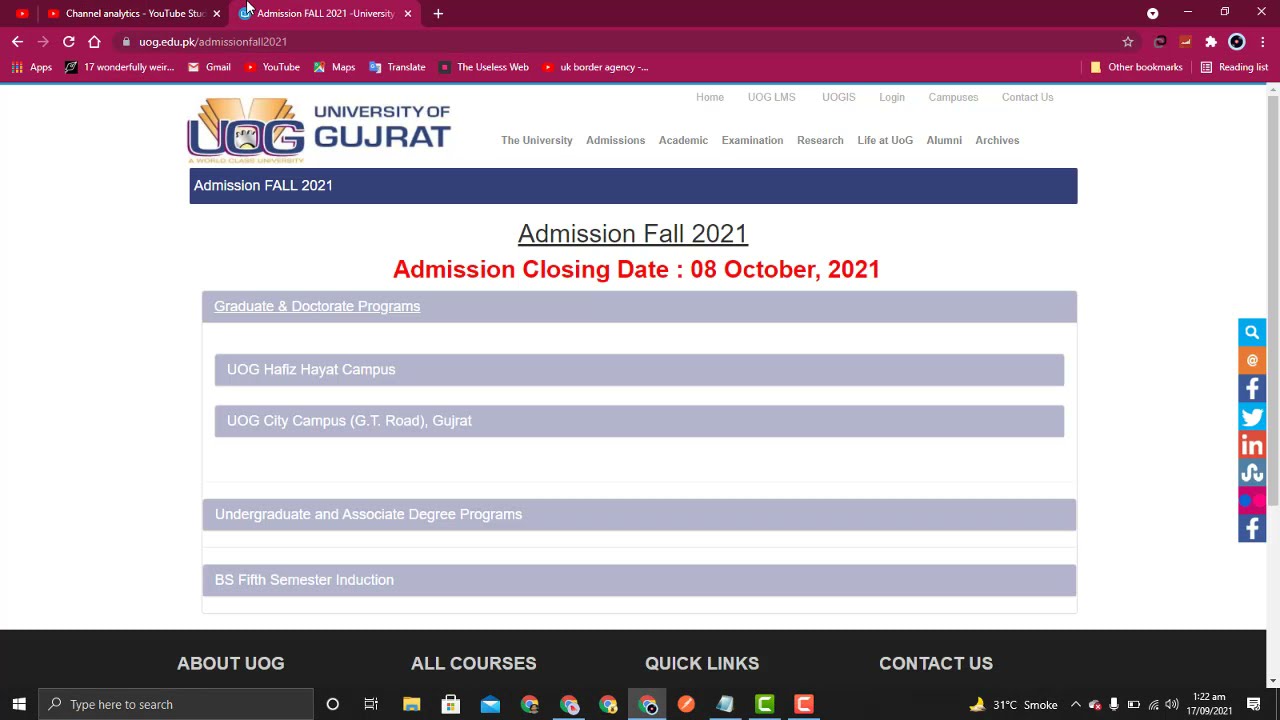Screen dimensions: 1280x720
Task: Open the Chrome three-dot menu
Action: tap(1263, 41)
